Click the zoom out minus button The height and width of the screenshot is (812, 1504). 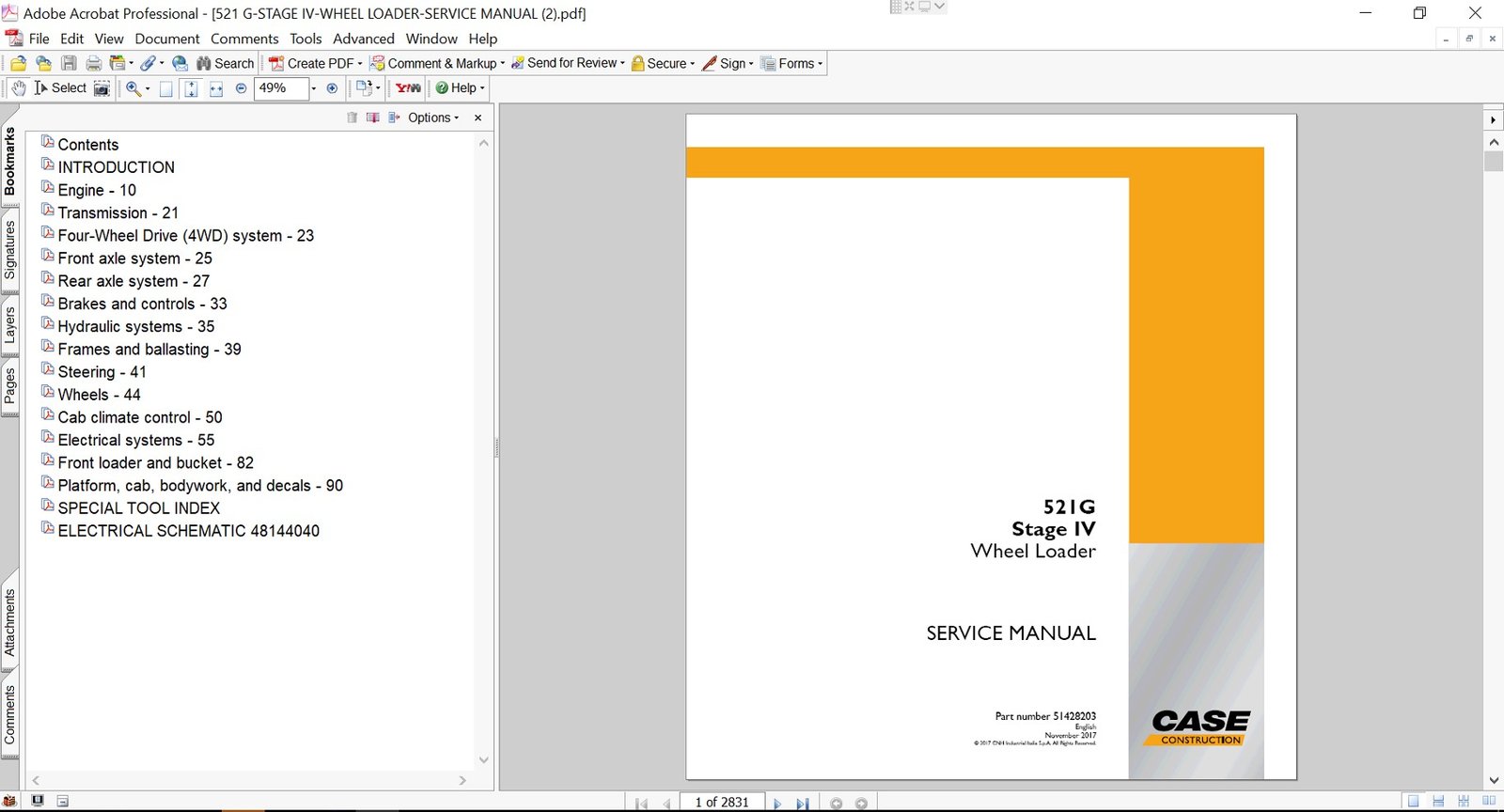coord(241,88)
